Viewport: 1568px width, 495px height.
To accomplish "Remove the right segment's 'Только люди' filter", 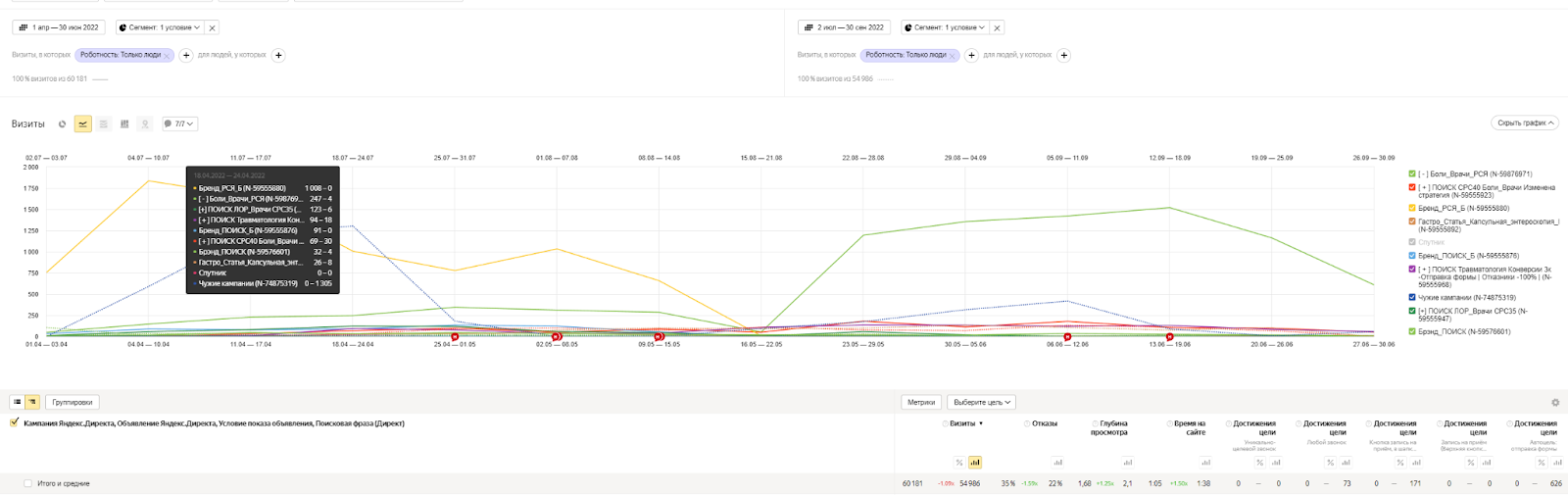I will tap(952, 56).
